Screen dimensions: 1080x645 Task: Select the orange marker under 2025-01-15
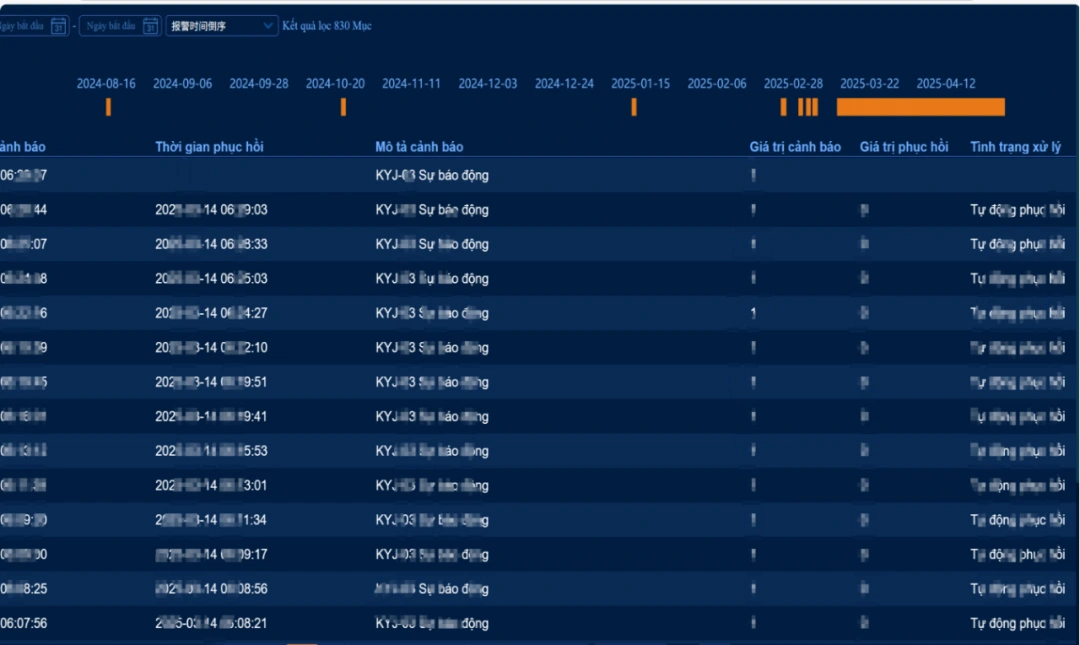(x=634, y=107)
